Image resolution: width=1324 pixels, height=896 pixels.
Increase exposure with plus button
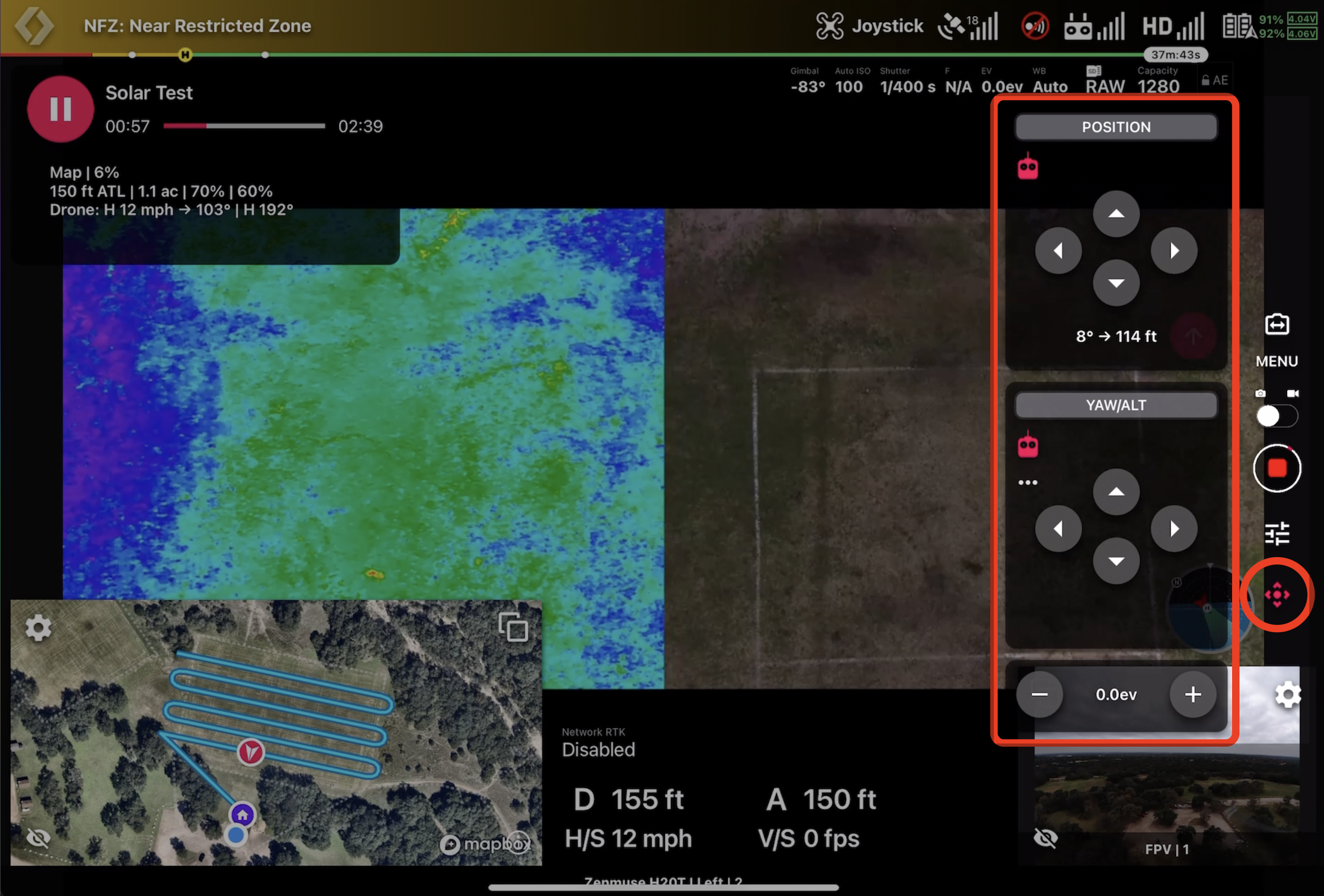point(1192,694)
